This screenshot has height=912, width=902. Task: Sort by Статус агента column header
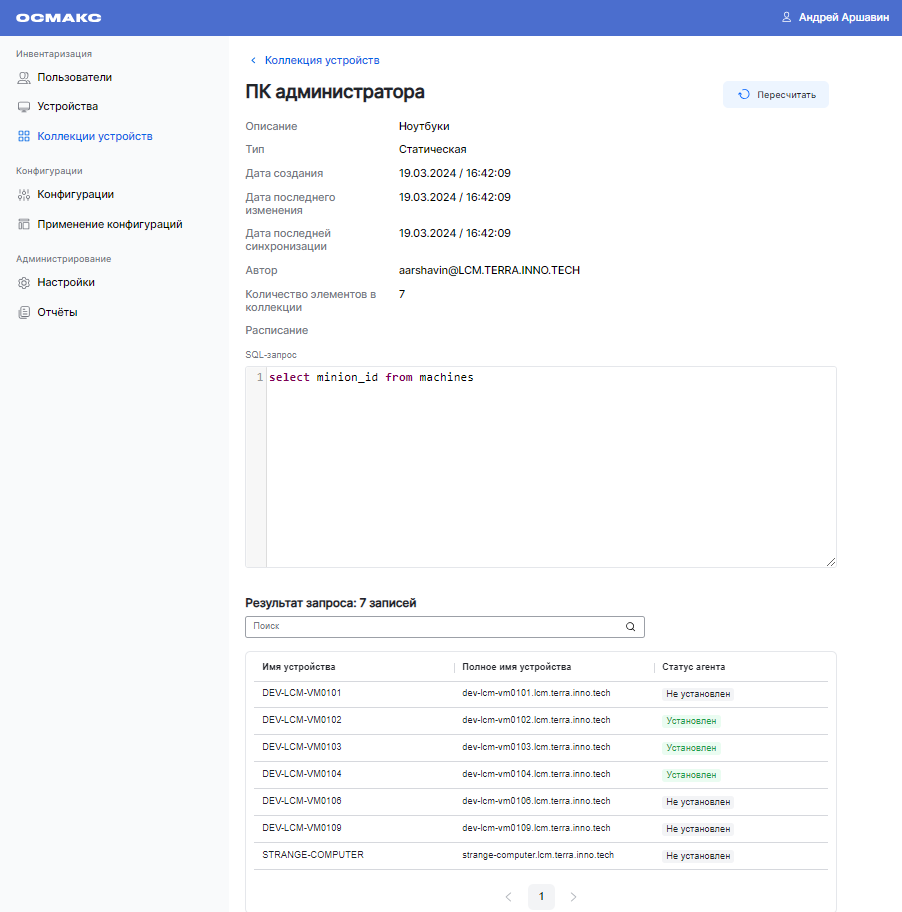point(694,667)
